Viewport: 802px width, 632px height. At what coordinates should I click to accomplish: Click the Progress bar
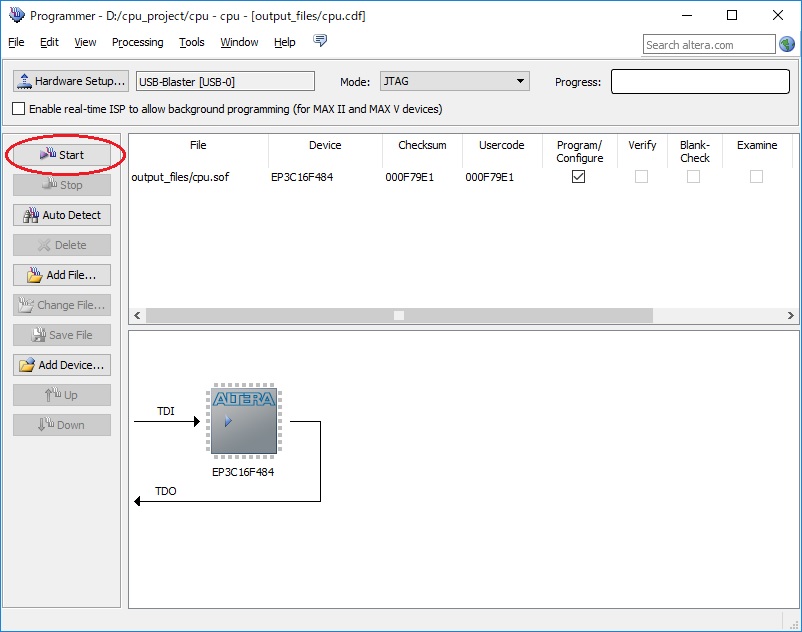[700, 82]
